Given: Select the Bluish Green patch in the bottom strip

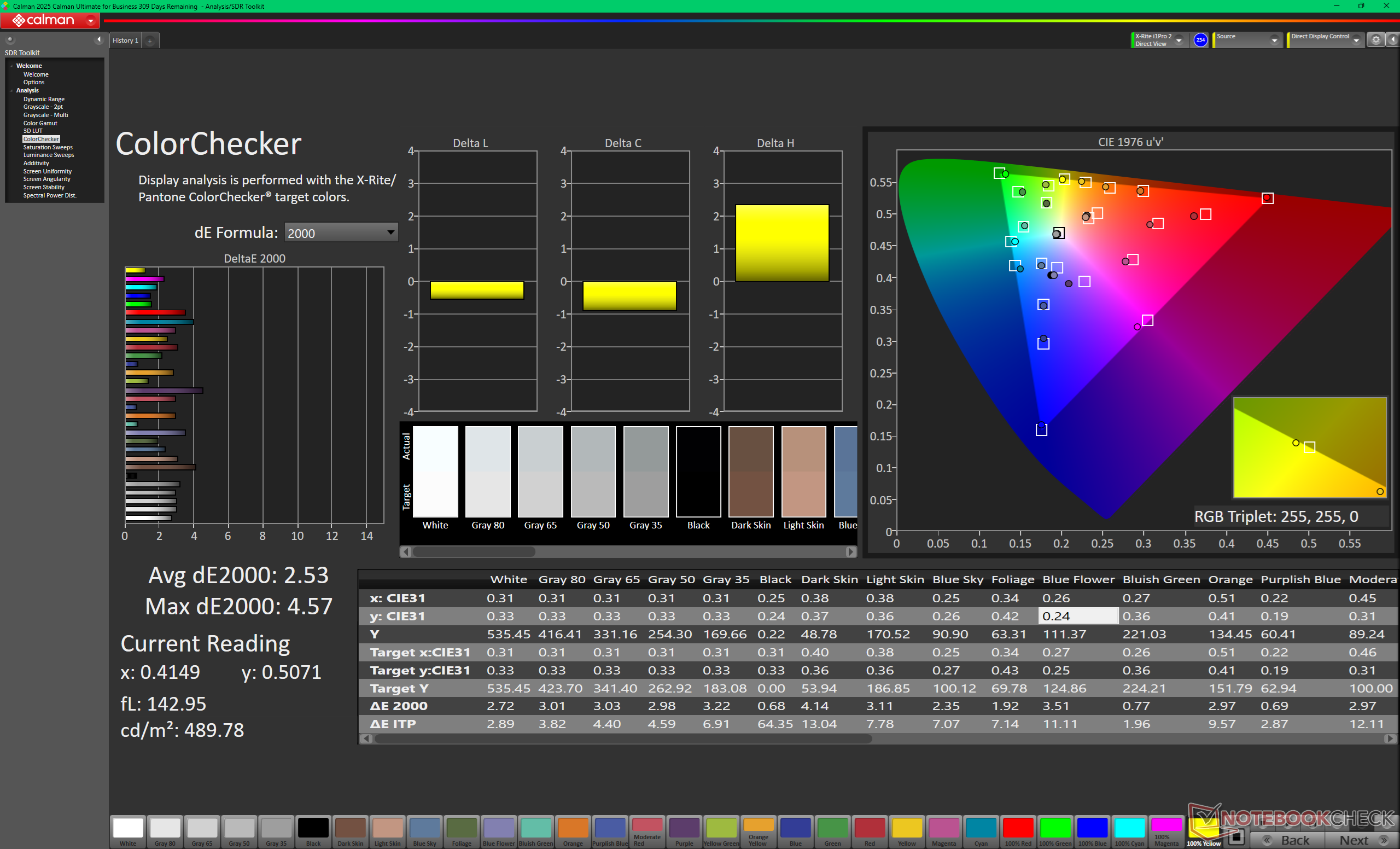Looking at the screenshot, I should click(536, 832).
